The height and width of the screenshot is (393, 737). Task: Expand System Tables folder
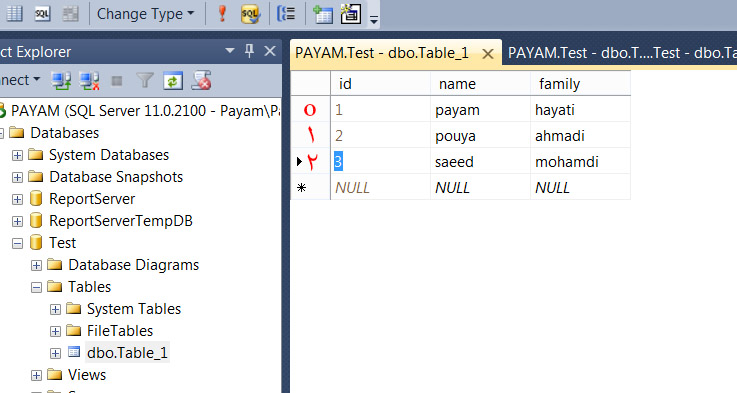(55, 309)
